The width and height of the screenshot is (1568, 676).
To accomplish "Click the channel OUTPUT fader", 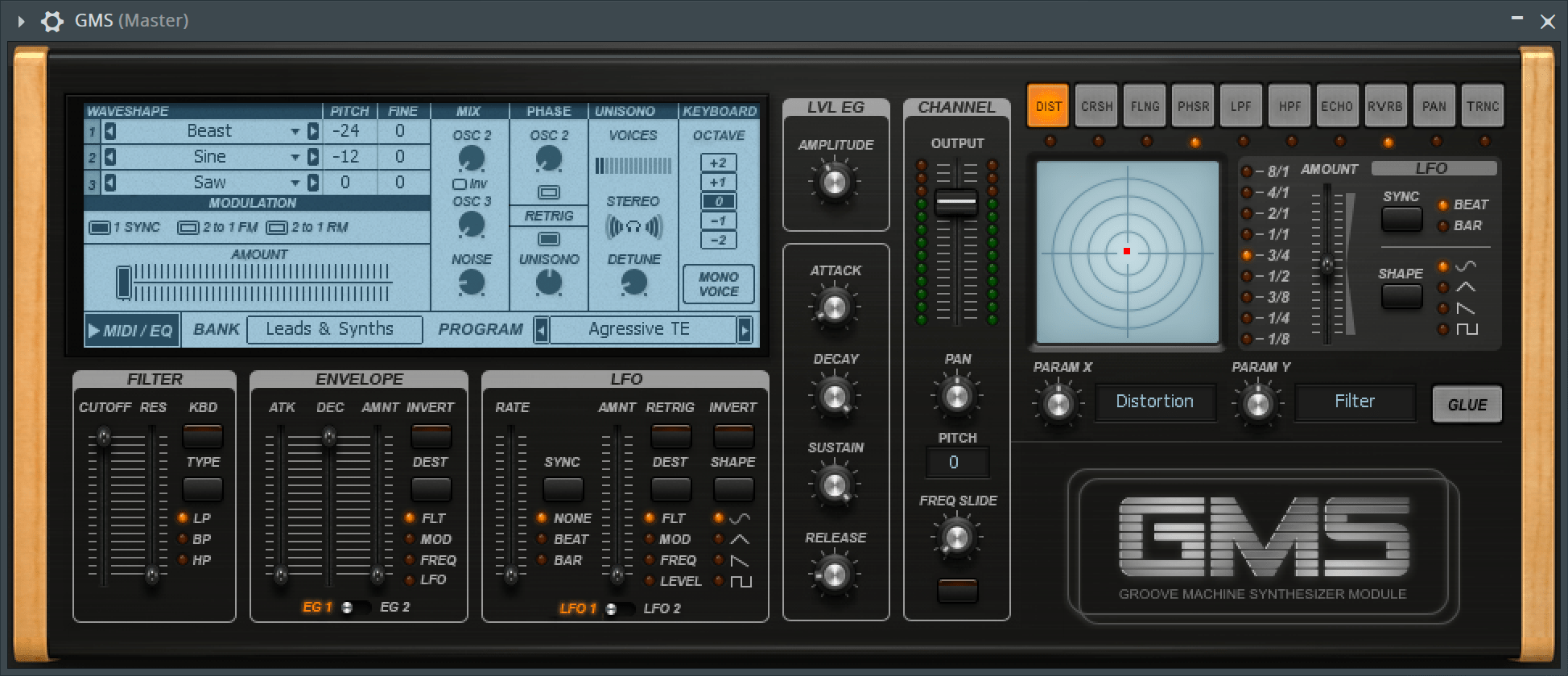I will tap(956, 202).
